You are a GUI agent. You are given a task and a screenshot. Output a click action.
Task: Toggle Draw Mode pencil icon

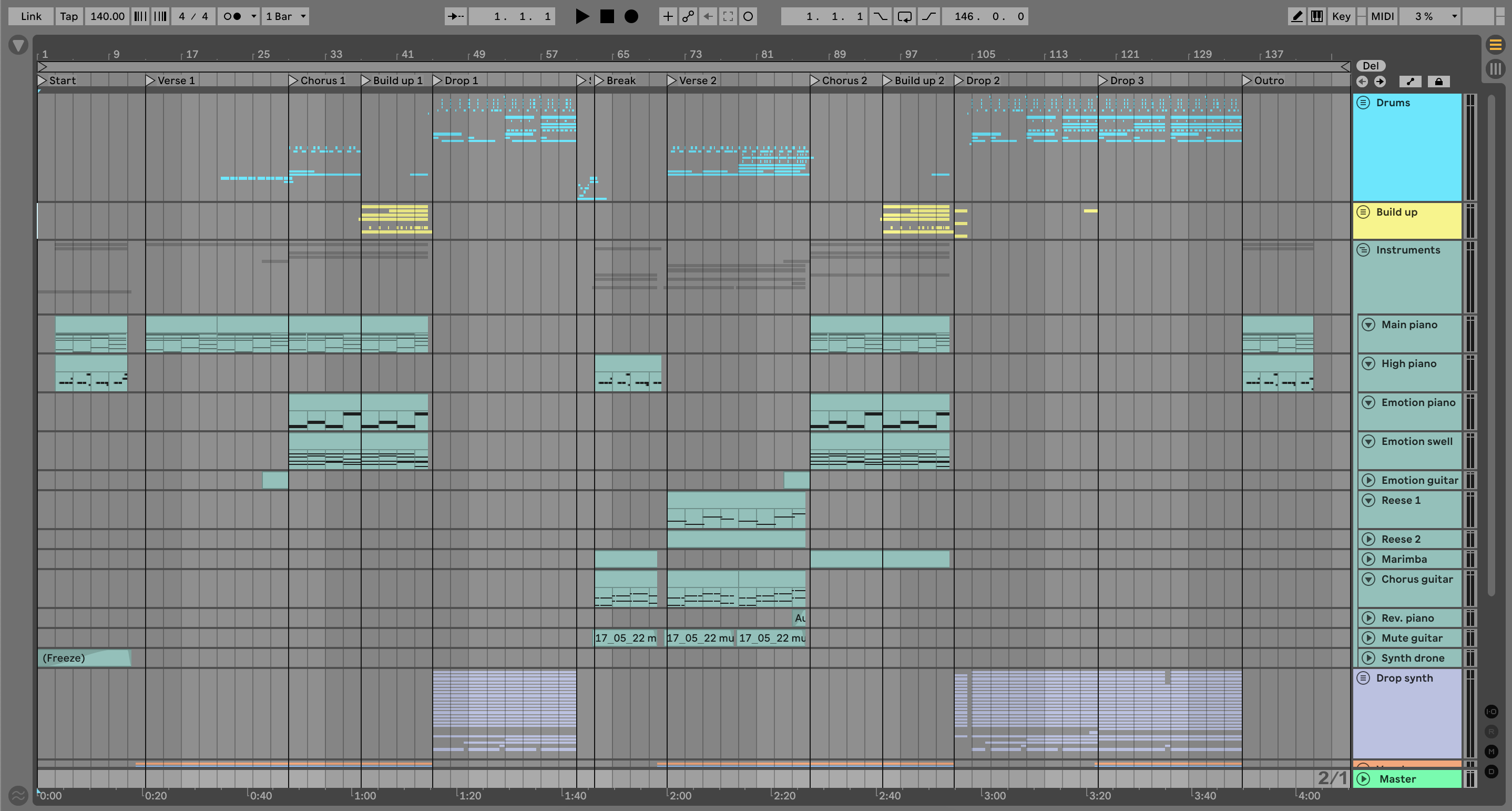(x=1296, y=16)
